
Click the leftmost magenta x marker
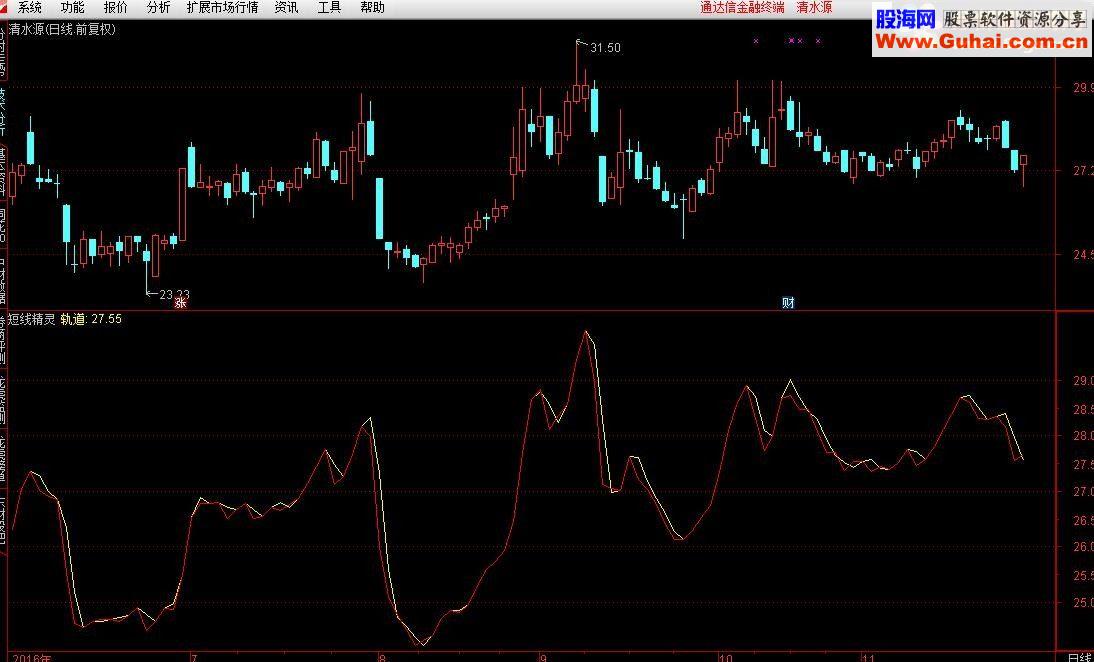[x=756, y=41]
